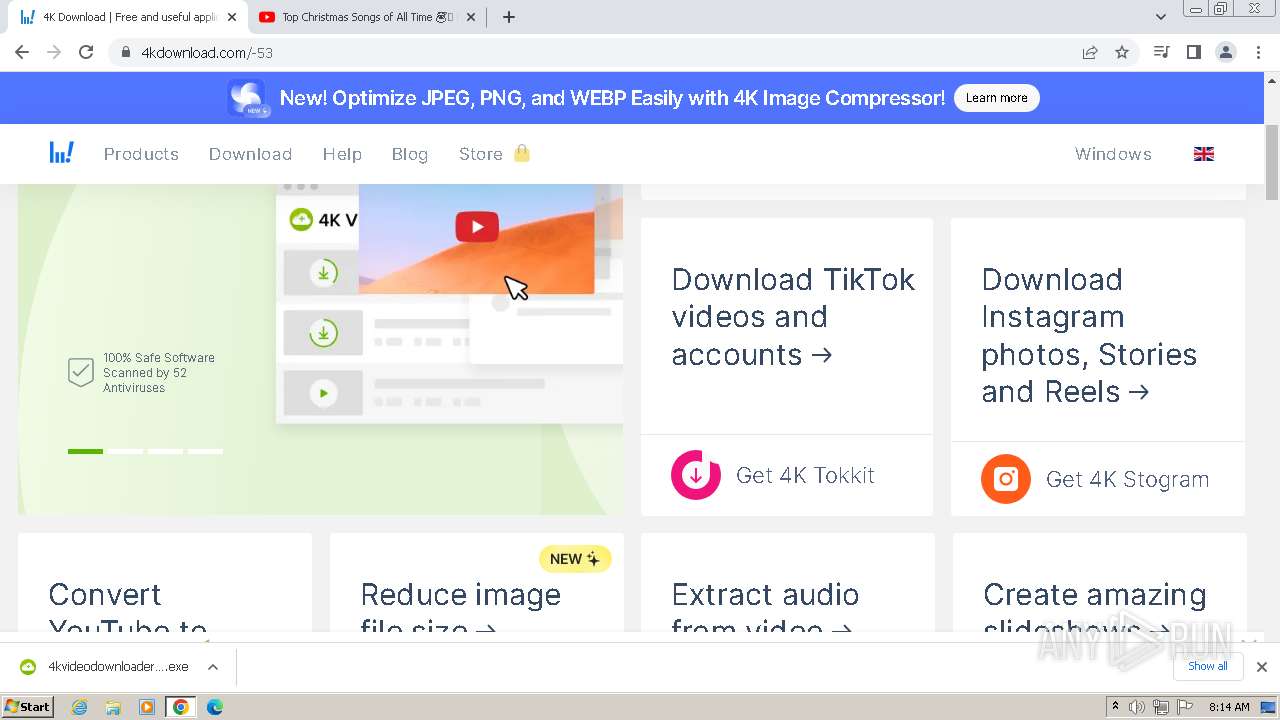Close the 4K Download tab
The height and width of the screenshot is (720, 1280).
tap(232, 17)
